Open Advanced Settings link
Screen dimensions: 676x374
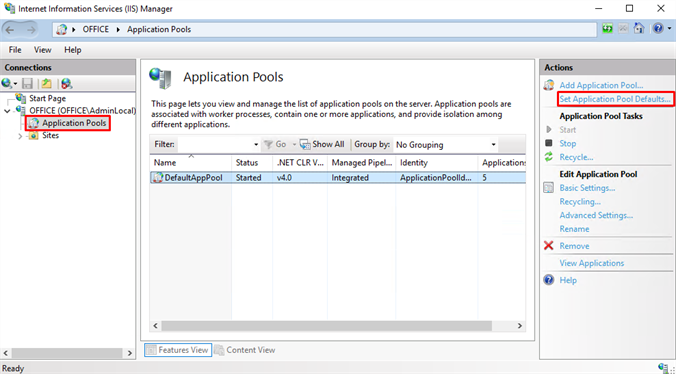[x=596, y=215]
